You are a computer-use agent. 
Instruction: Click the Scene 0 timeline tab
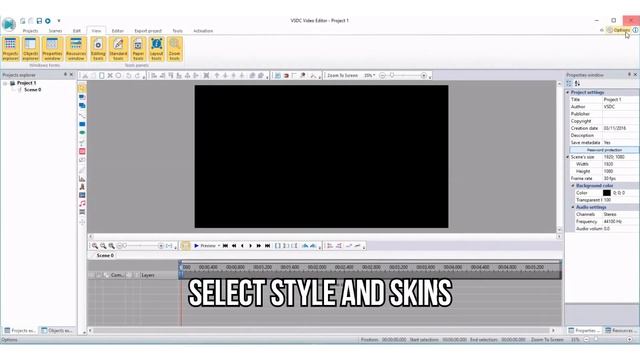coord(105,256)
